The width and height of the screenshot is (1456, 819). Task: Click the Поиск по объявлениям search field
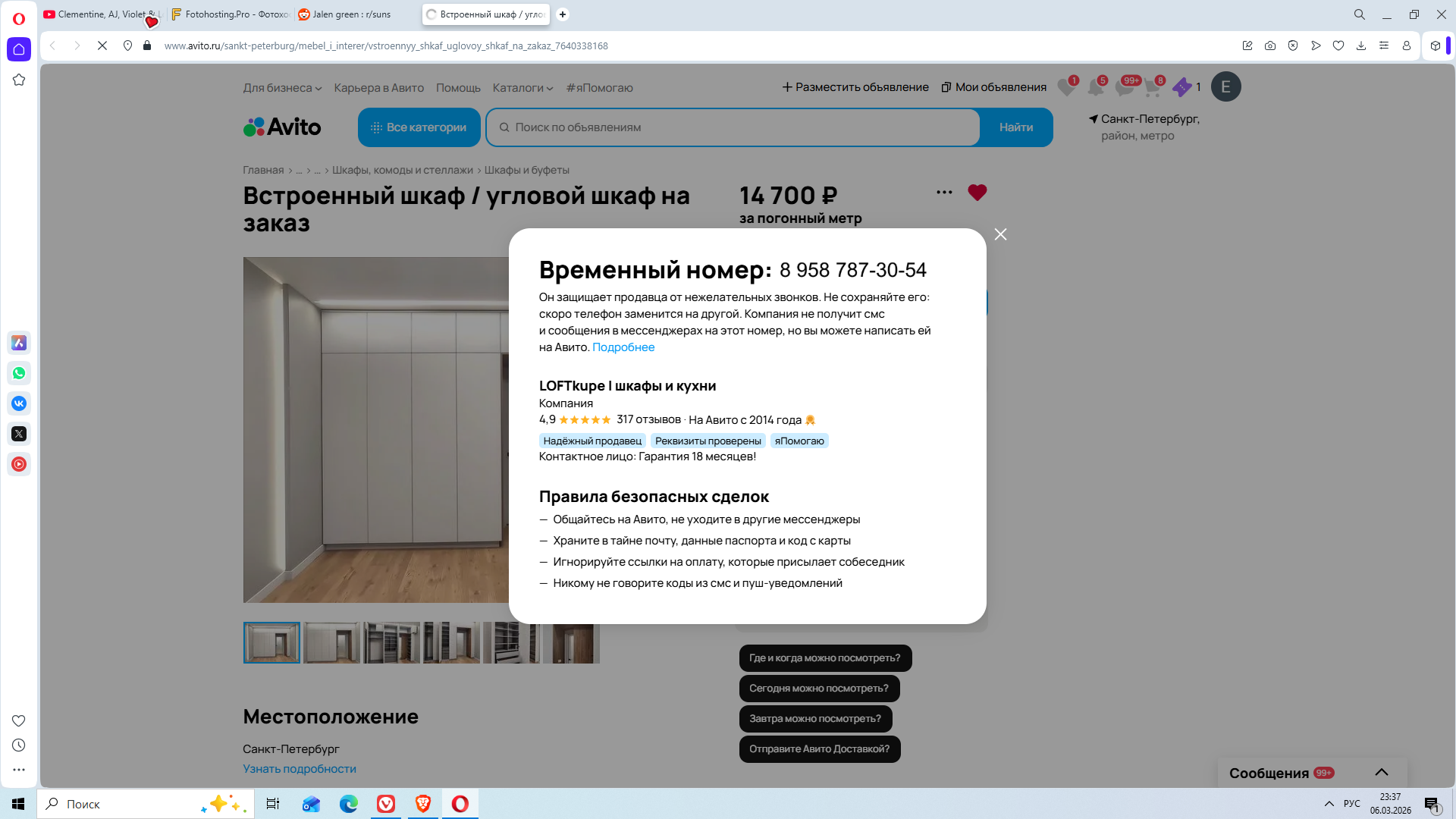pyautogui.click(x=732, y=127)
